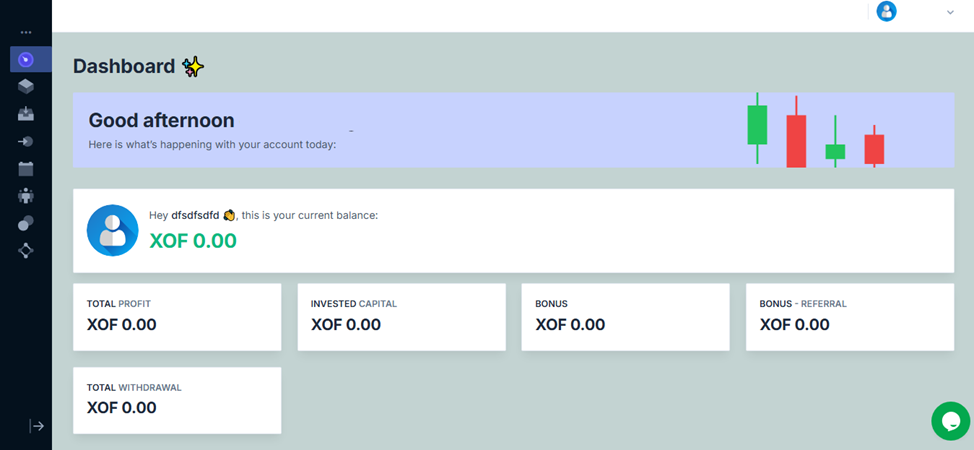This screenshot has width=974, height=450.
Task: Select the people group icon in sidebar
Action: (26, 195)
